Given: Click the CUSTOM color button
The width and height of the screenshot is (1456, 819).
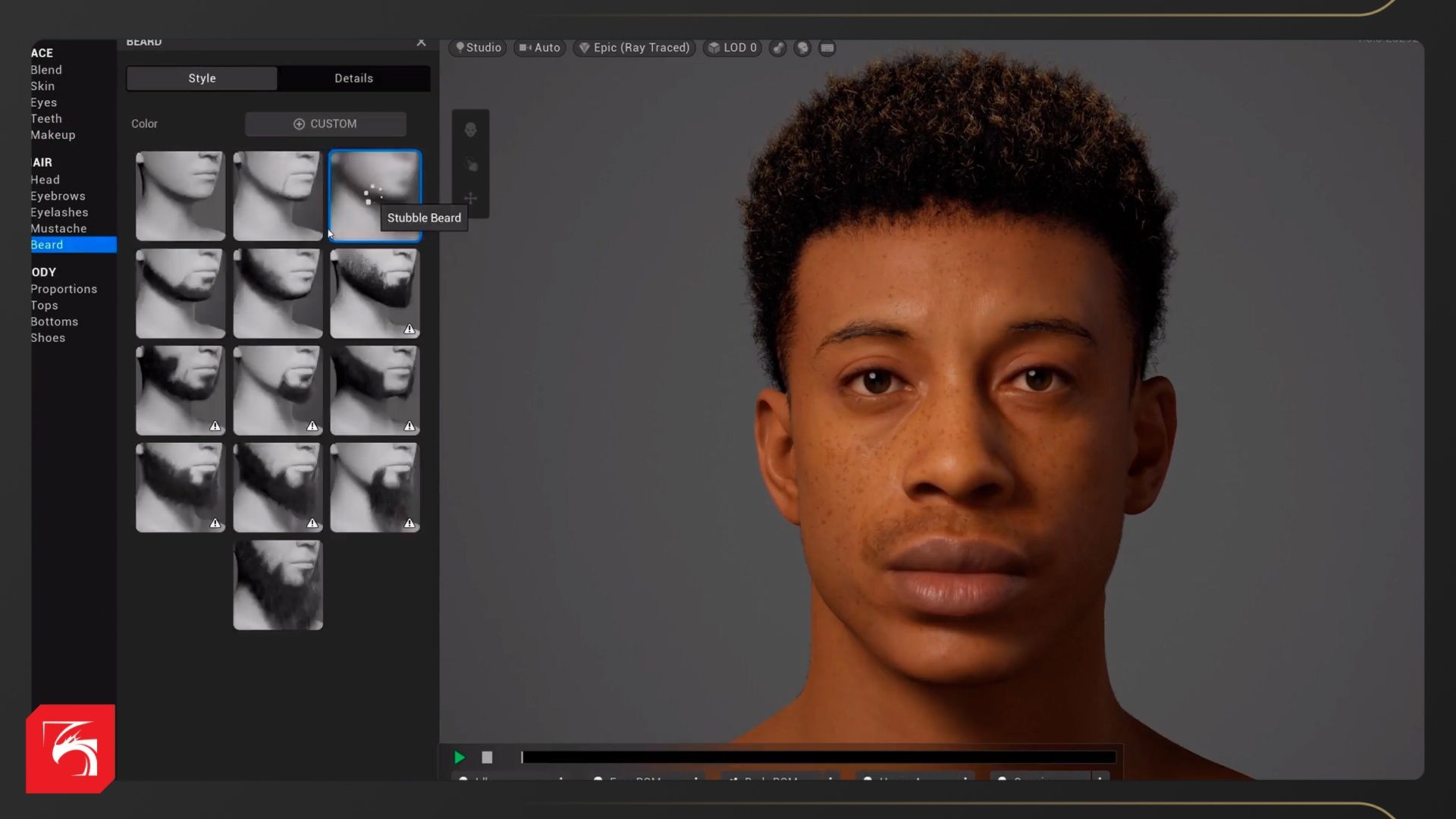Looking at the screenshot, I should [325, 124].
